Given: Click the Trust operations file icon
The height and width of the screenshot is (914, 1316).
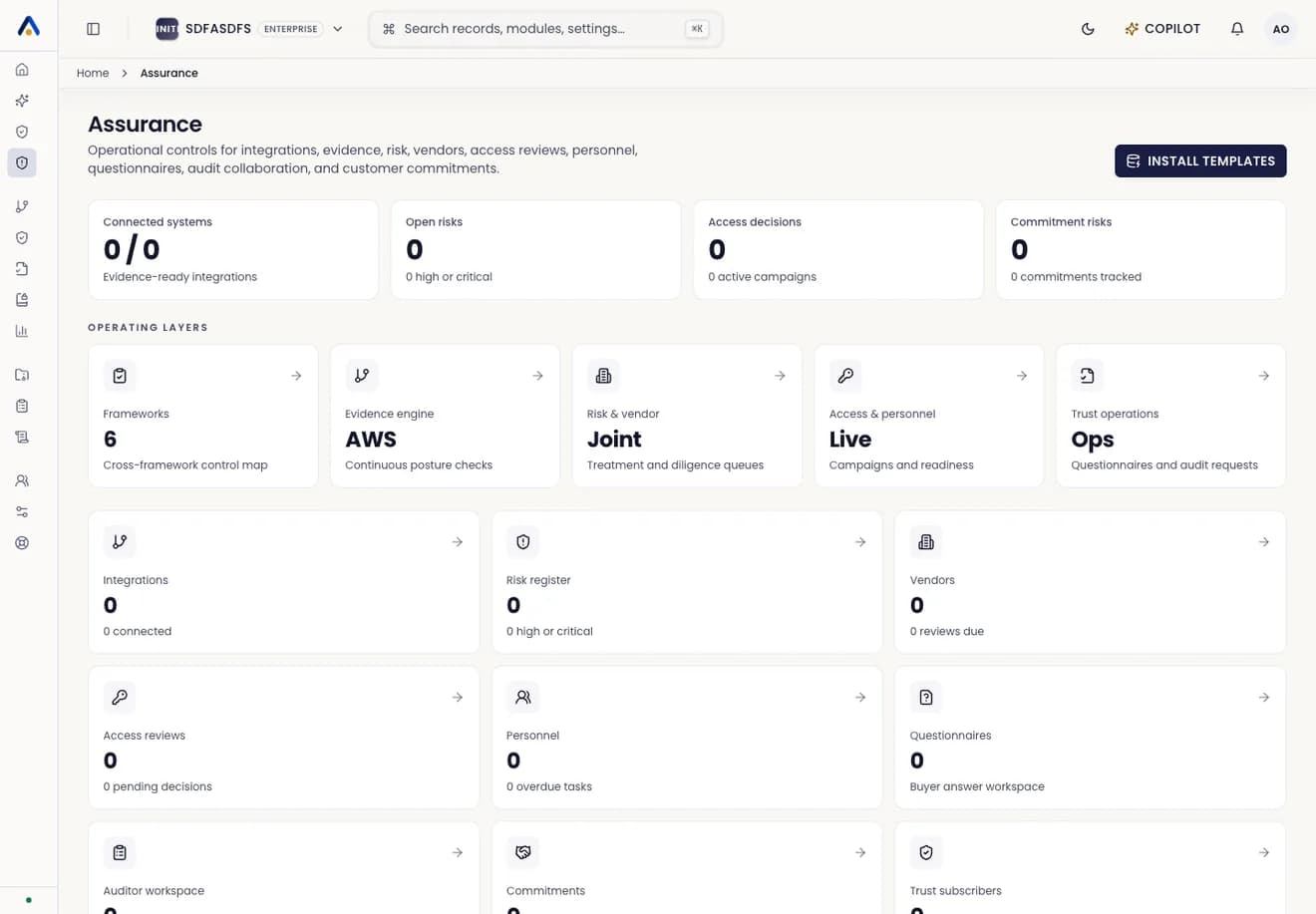Looking at the screenshot, I should point(1087,376).
